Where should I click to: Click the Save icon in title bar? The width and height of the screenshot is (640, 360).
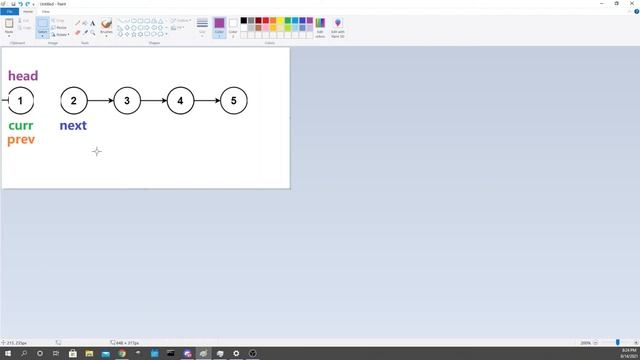click(13, 4)
